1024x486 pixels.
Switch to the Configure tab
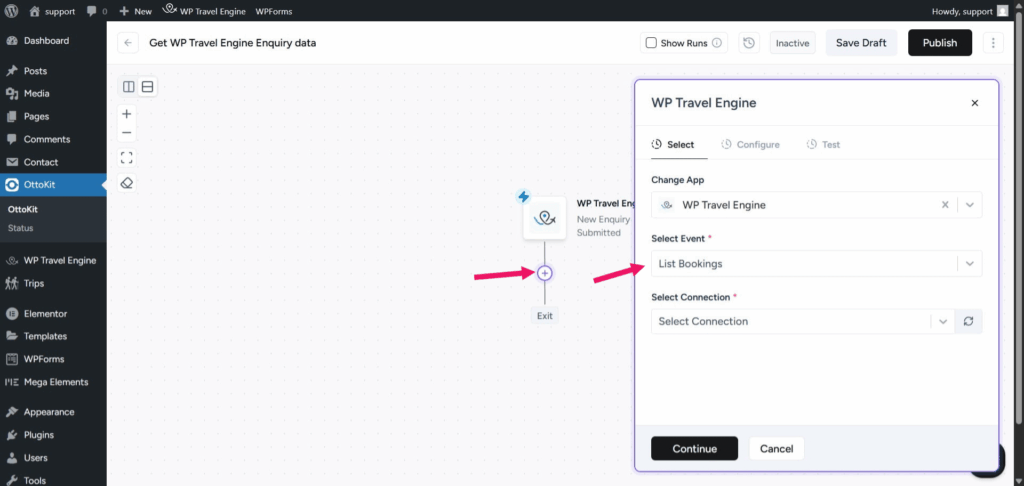tap(750, 144)
